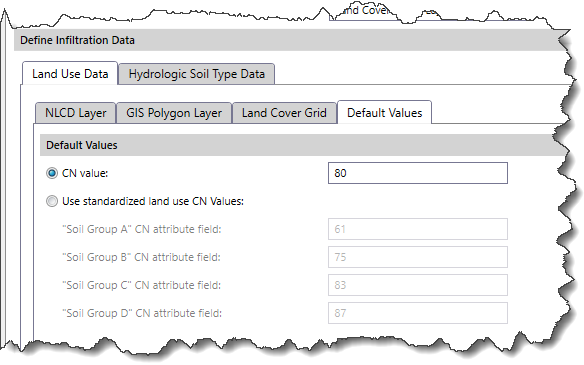Click the Default Values section heading
Screen dimensions: 584x365
pyautogui.click(x=82, y=145)
